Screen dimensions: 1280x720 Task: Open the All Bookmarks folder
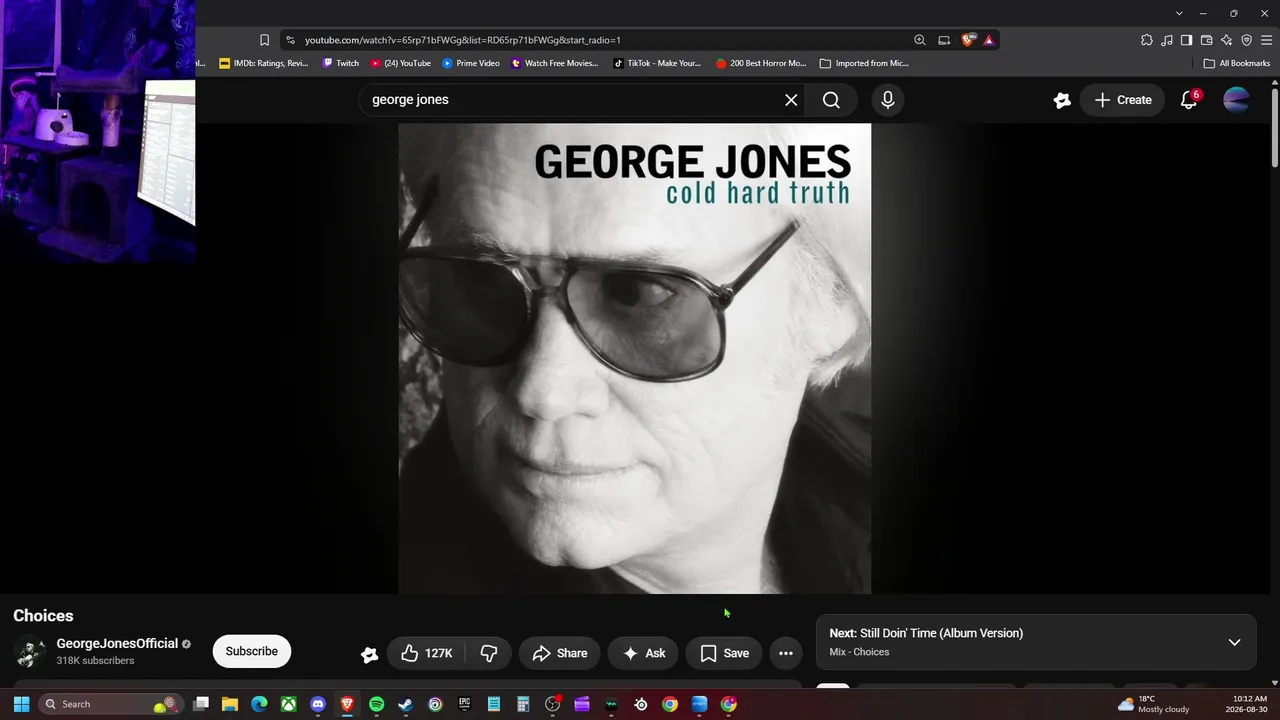pyautogui.click(x=1237, y=63)
